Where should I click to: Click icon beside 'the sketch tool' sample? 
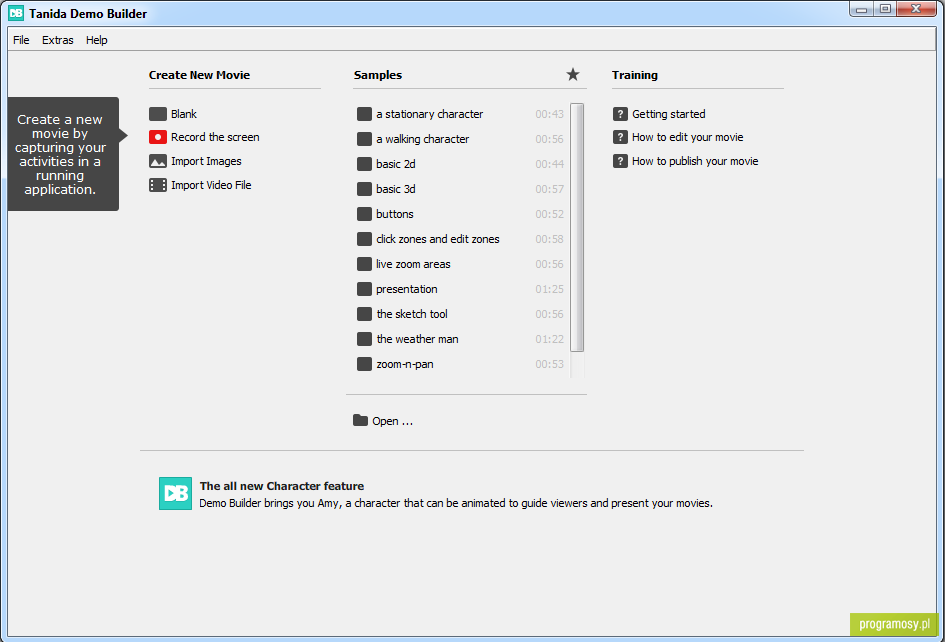[364, 314]
